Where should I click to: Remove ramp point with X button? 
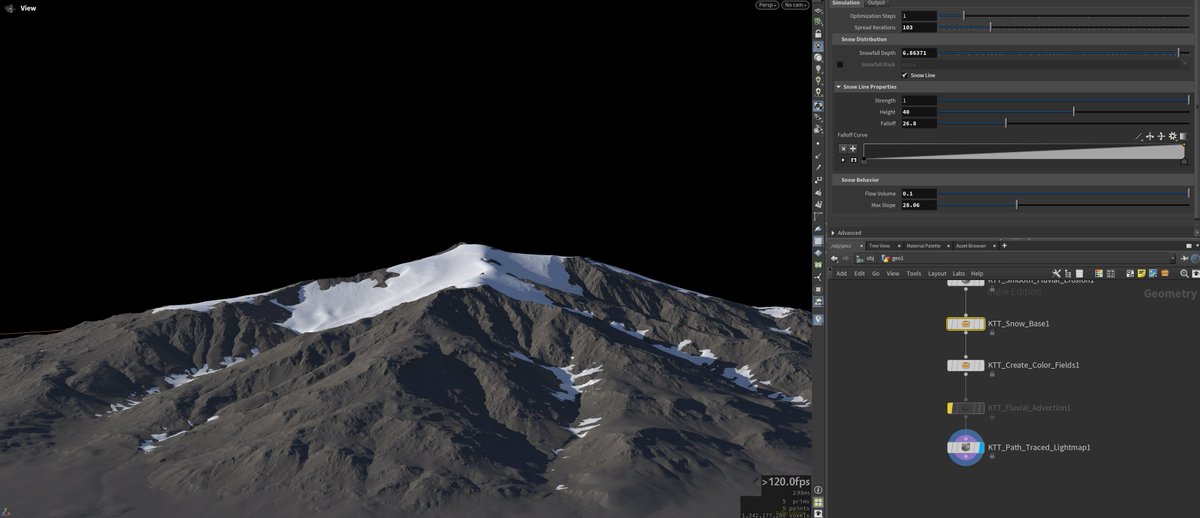[843, 149]
